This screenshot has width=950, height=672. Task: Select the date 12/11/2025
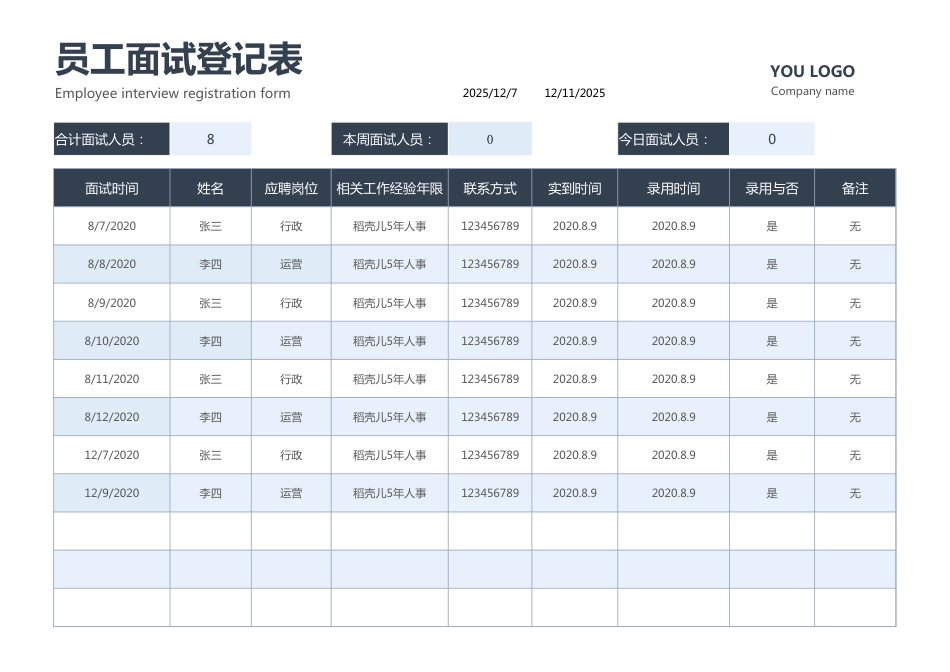[x=574, y=93]
